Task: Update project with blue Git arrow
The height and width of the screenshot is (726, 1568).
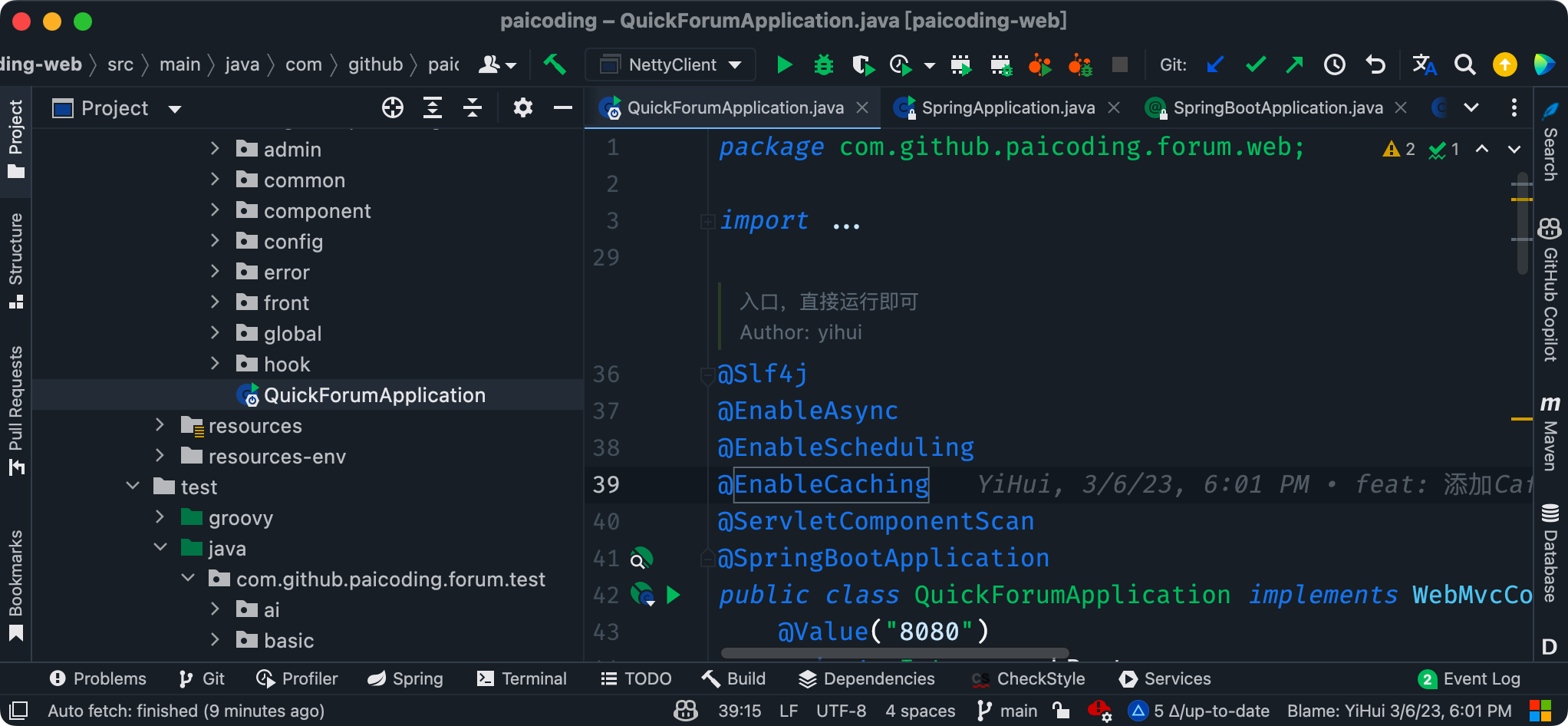Action: 1215,64
